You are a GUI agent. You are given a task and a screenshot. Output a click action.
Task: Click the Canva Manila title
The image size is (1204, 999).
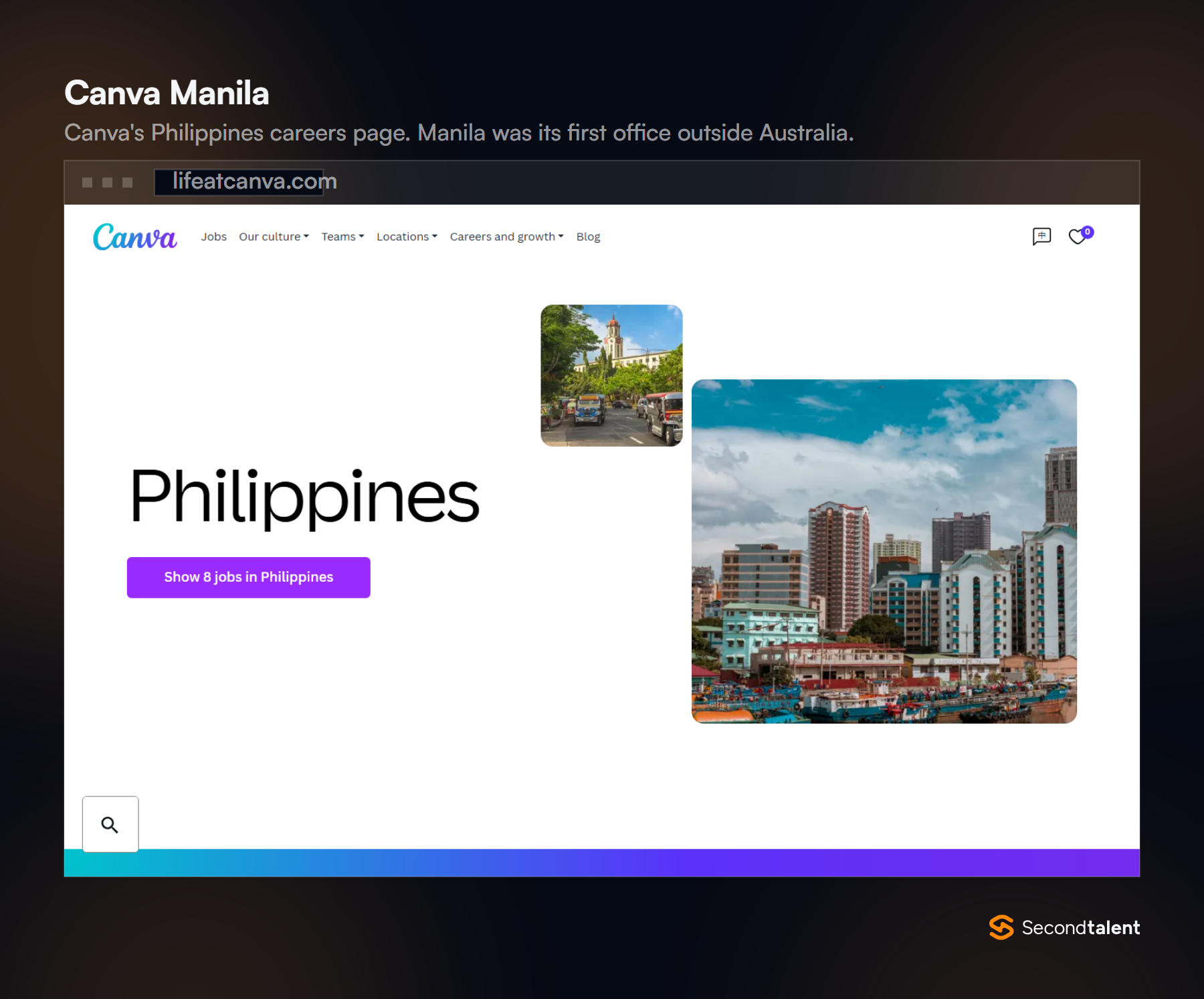coord(167,93)
